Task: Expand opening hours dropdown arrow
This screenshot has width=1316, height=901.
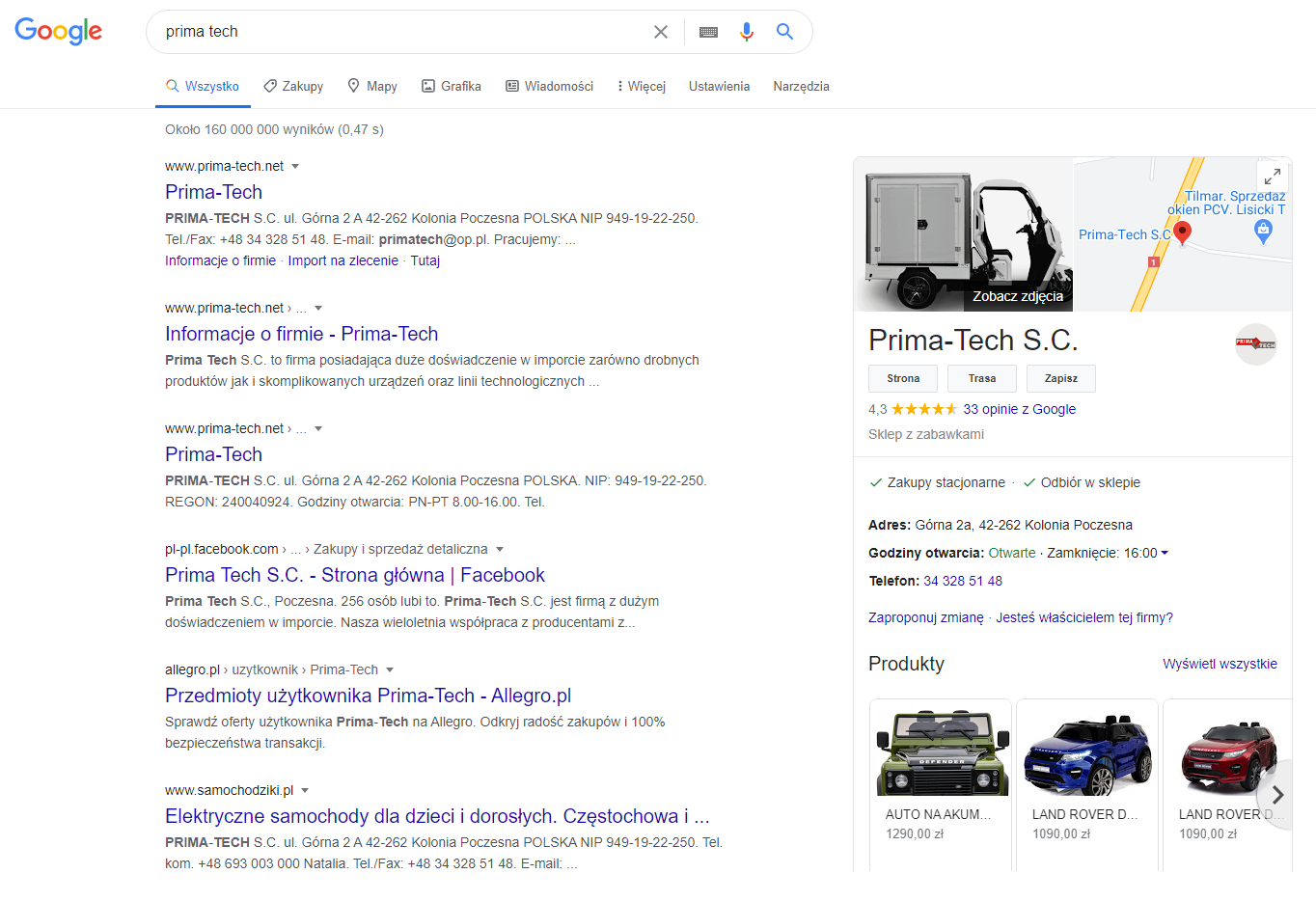Action: (1165, 554)
